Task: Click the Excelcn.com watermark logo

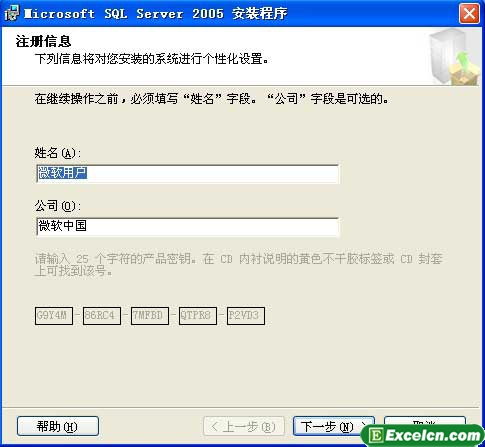Action: click(423, 435)
